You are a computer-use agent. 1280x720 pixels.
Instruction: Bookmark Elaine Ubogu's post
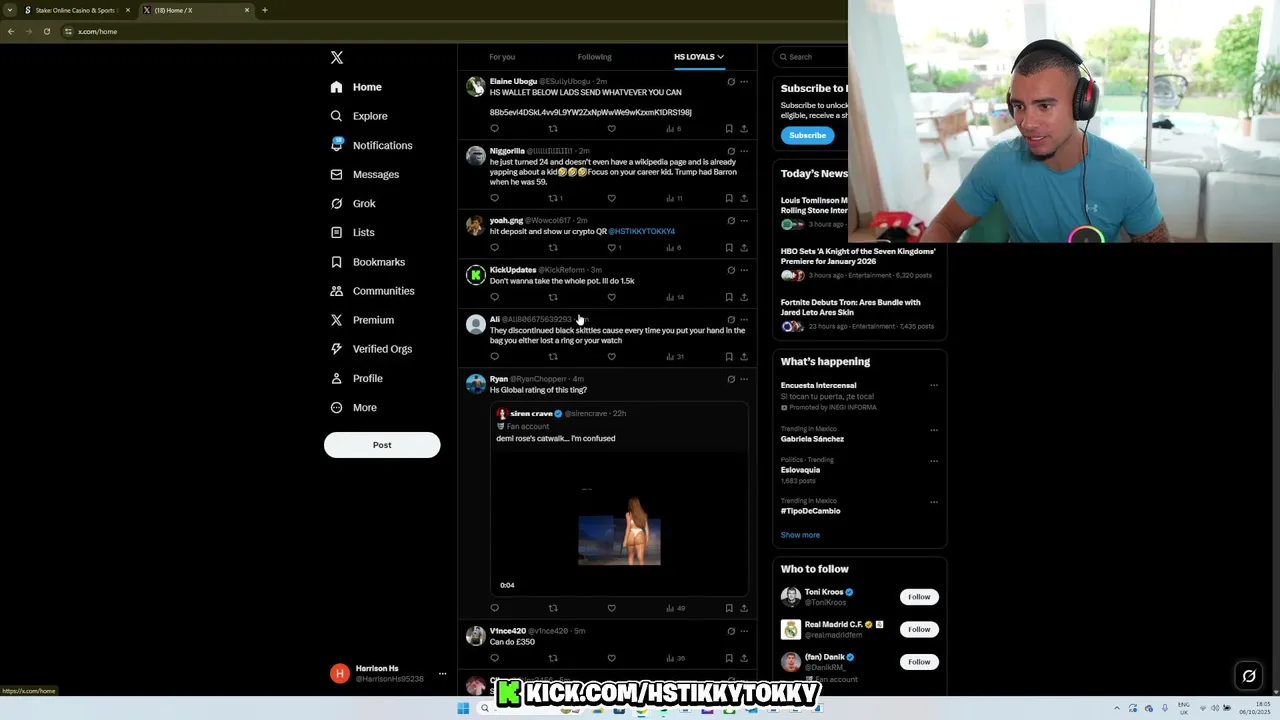coord(729,128)
